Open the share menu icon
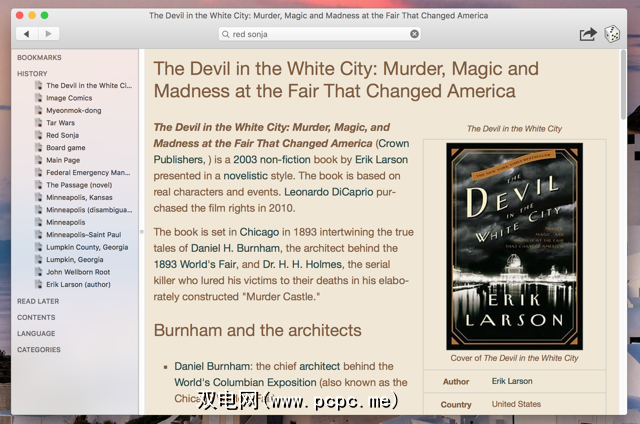 pos(588,34)
